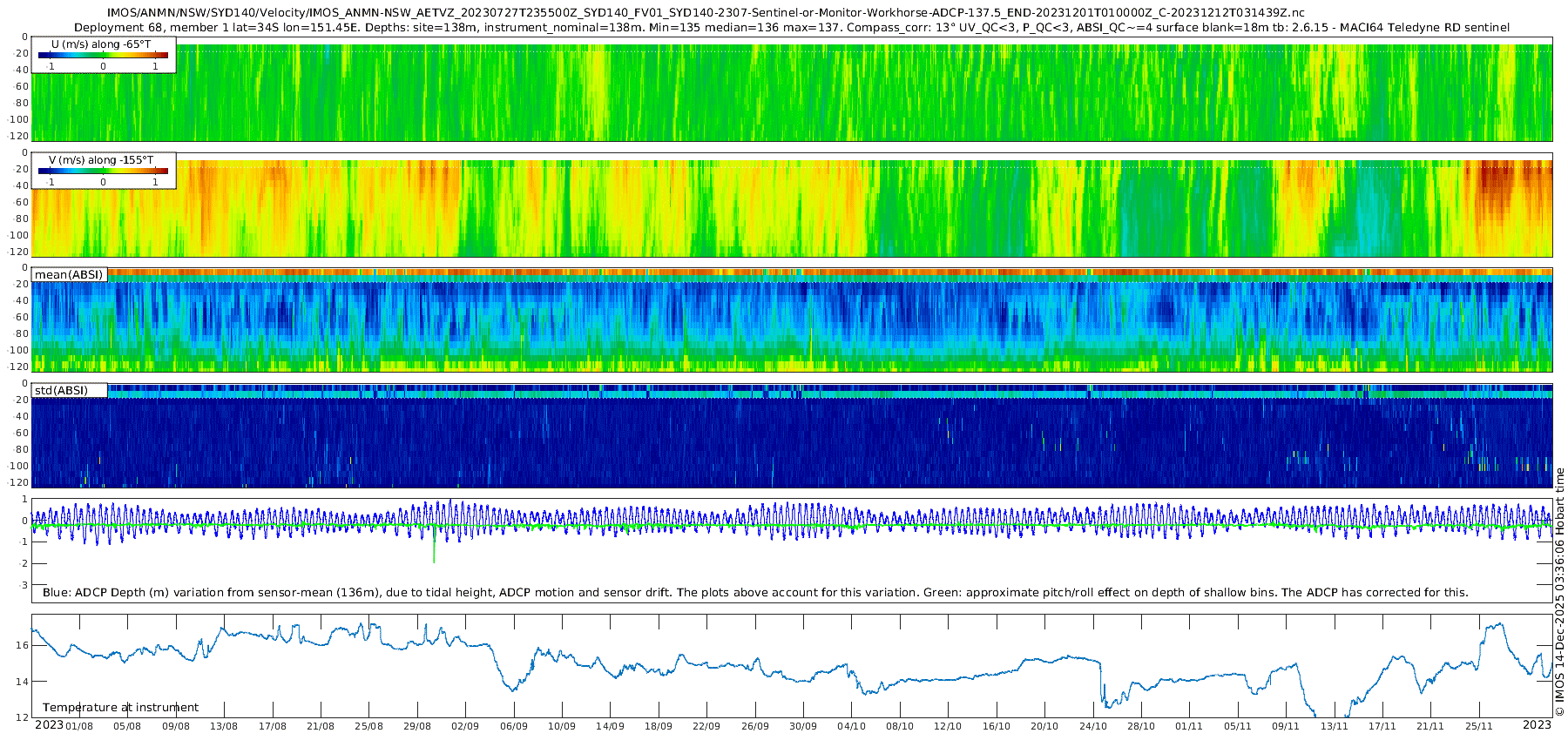Click the V (m/s) along -155°T colorbar
This screenshot has width=1568, height=740.
(103, 171)
